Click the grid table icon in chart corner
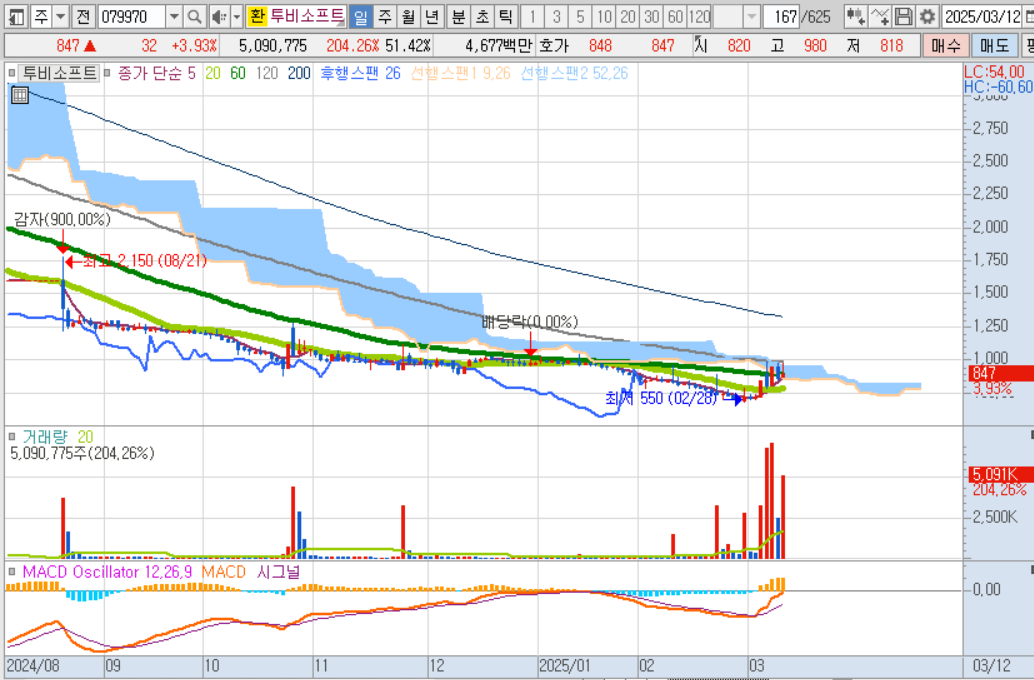Viewport: 1034px width, 680px height. tap(20, 95)
